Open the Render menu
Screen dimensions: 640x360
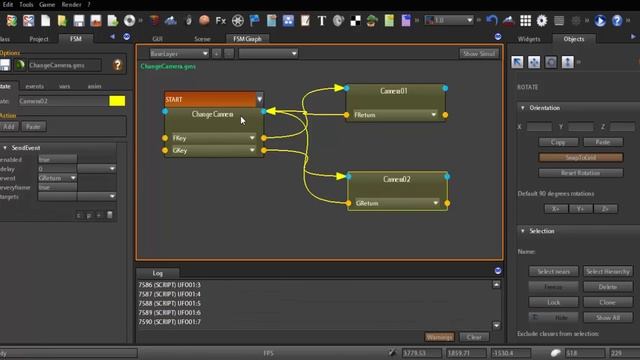click(x=71, y=4)
